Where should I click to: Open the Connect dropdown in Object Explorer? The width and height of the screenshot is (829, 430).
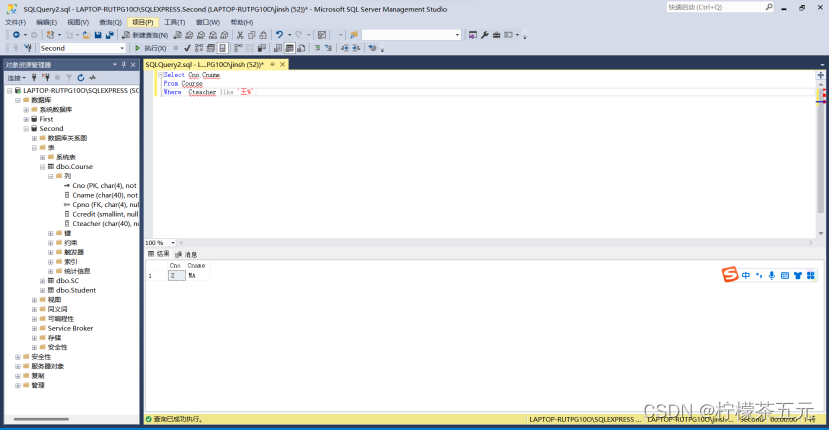coord(16,78)
